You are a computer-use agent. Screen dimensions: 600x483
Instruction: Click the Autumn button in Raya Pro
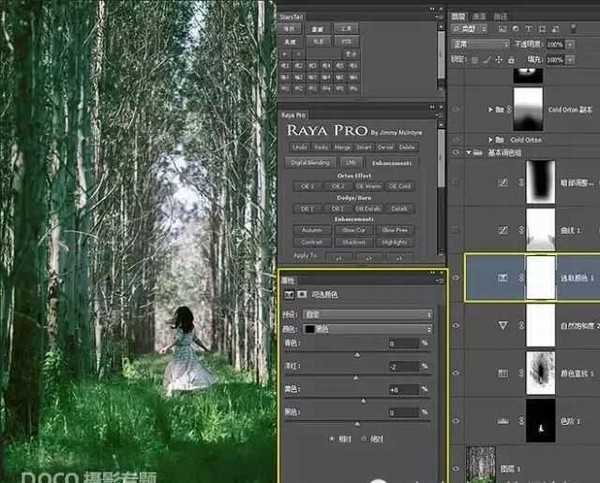(x=312, y=229)
